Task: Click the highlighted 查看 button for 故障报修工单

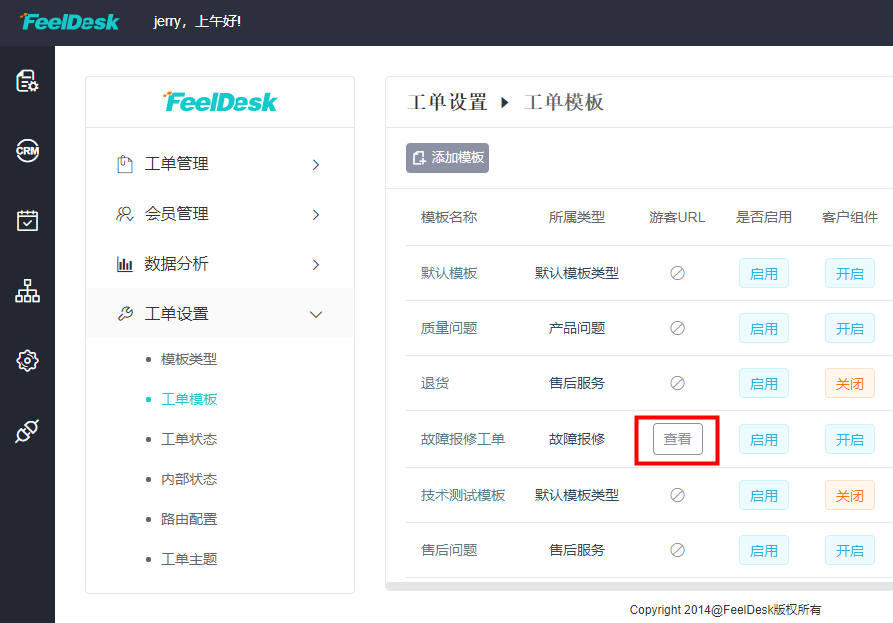Action: click(x=676, y=438)
